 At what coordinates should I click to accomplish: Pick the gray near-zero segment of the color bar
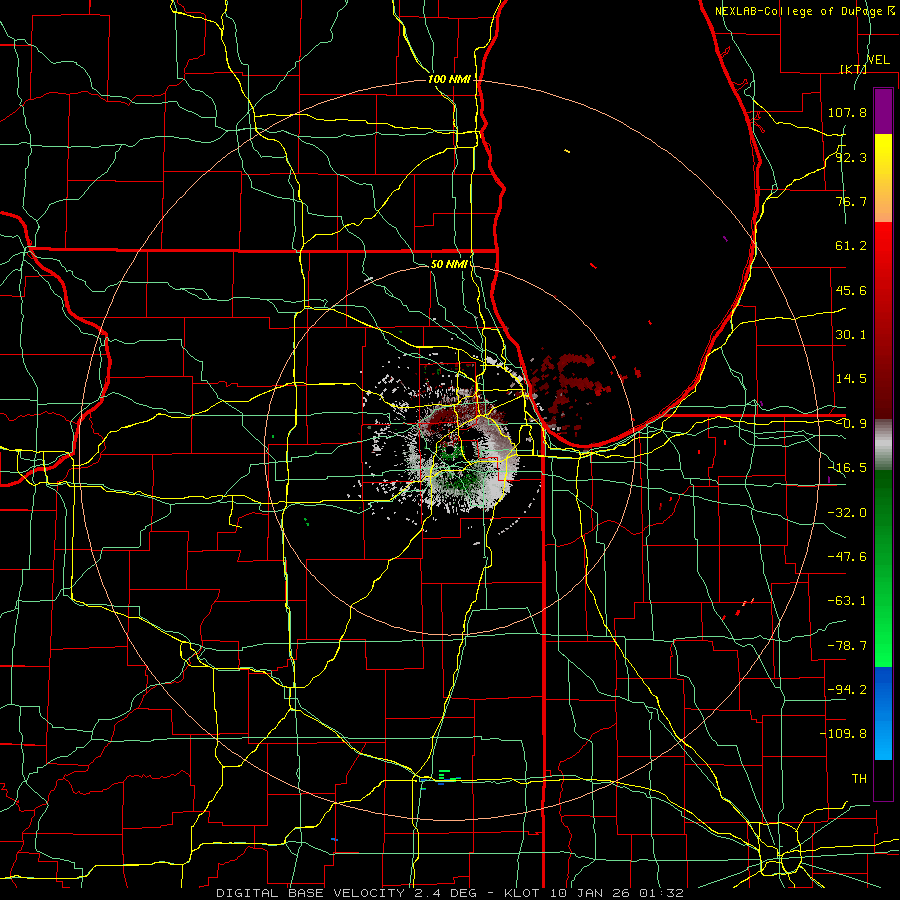coord(883,445)
